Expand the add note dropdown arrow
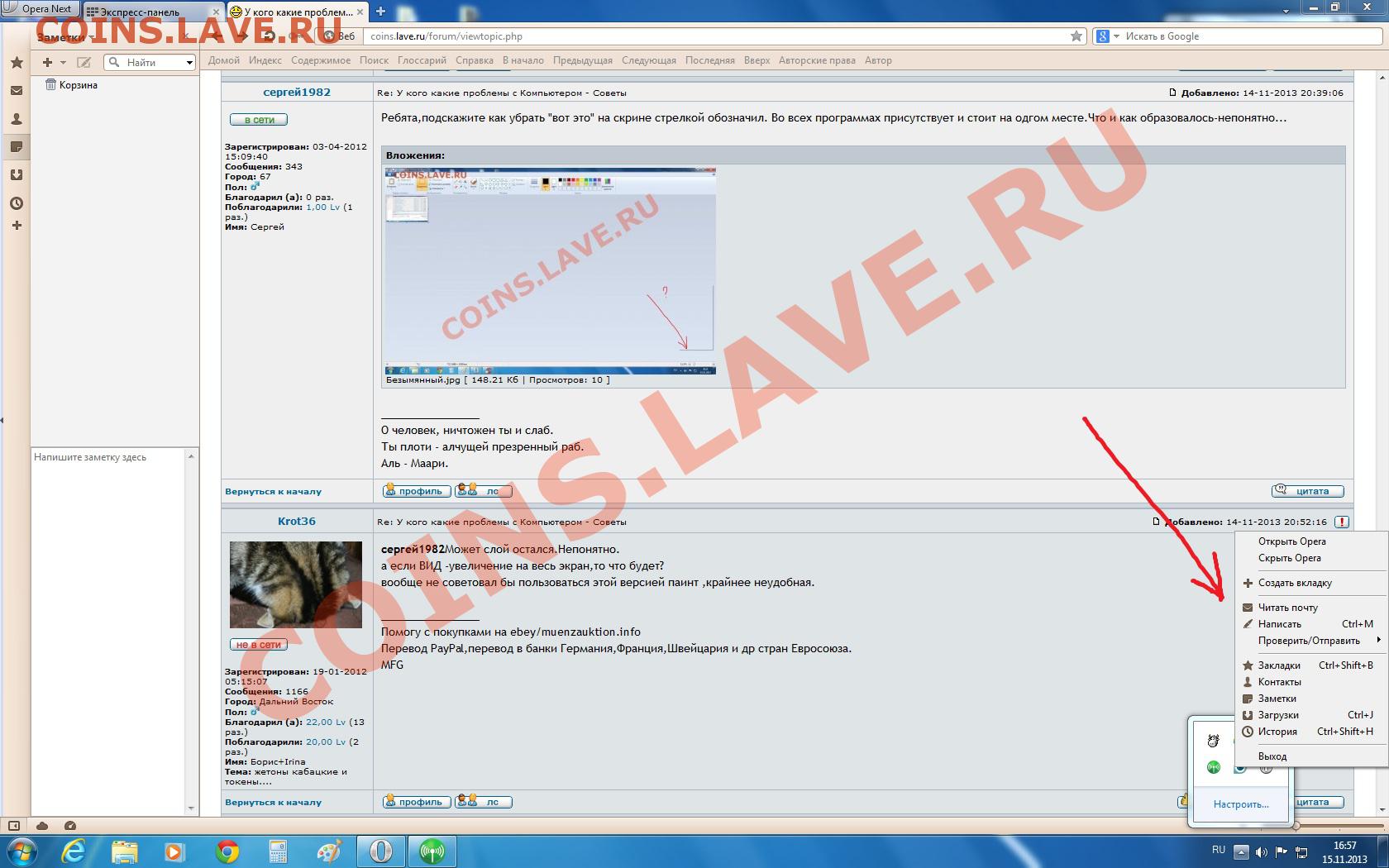This screenshot has height=868, width=1389. pos(63,63)
